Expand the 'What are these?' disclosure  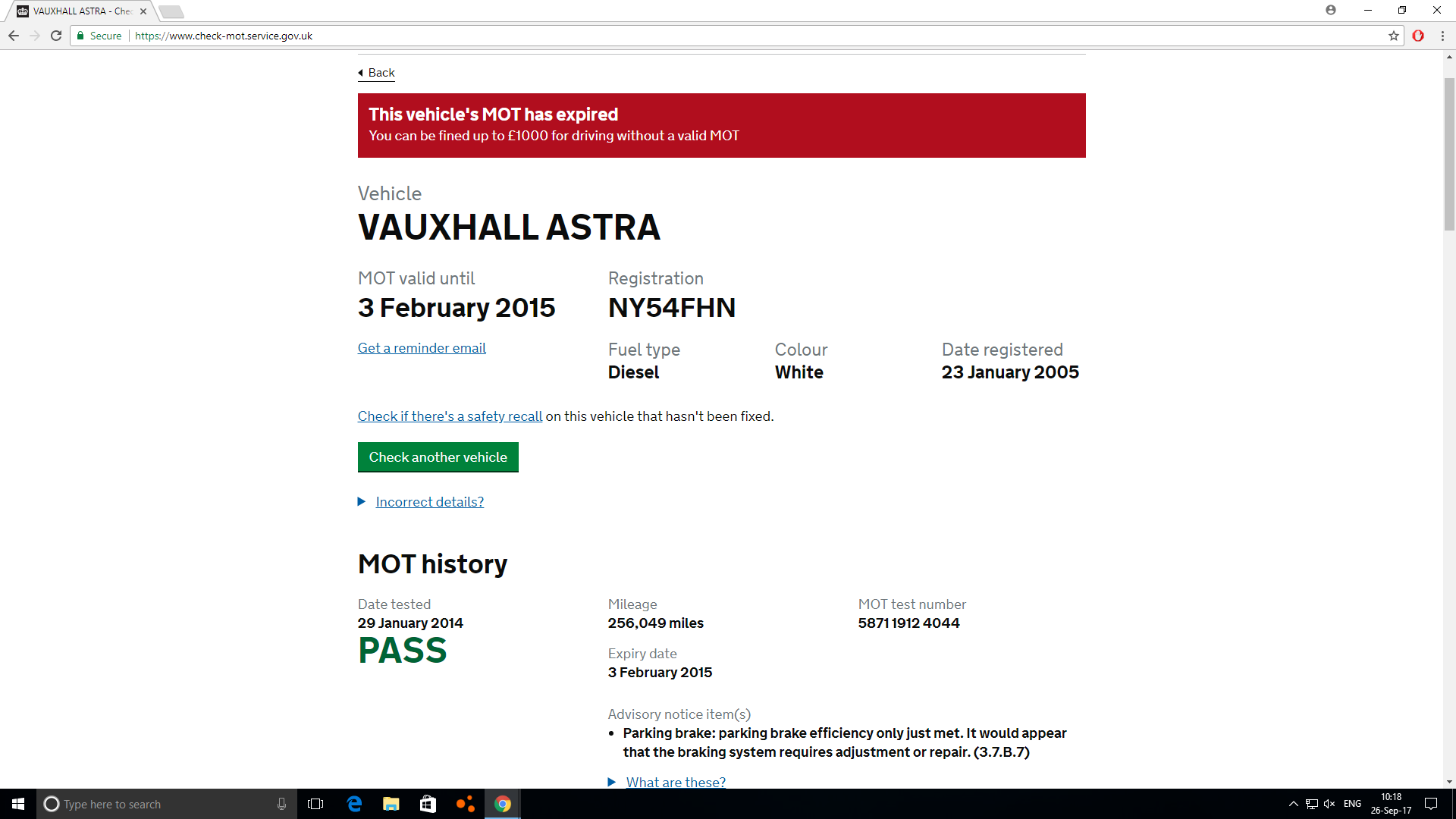tap(675, 782)
